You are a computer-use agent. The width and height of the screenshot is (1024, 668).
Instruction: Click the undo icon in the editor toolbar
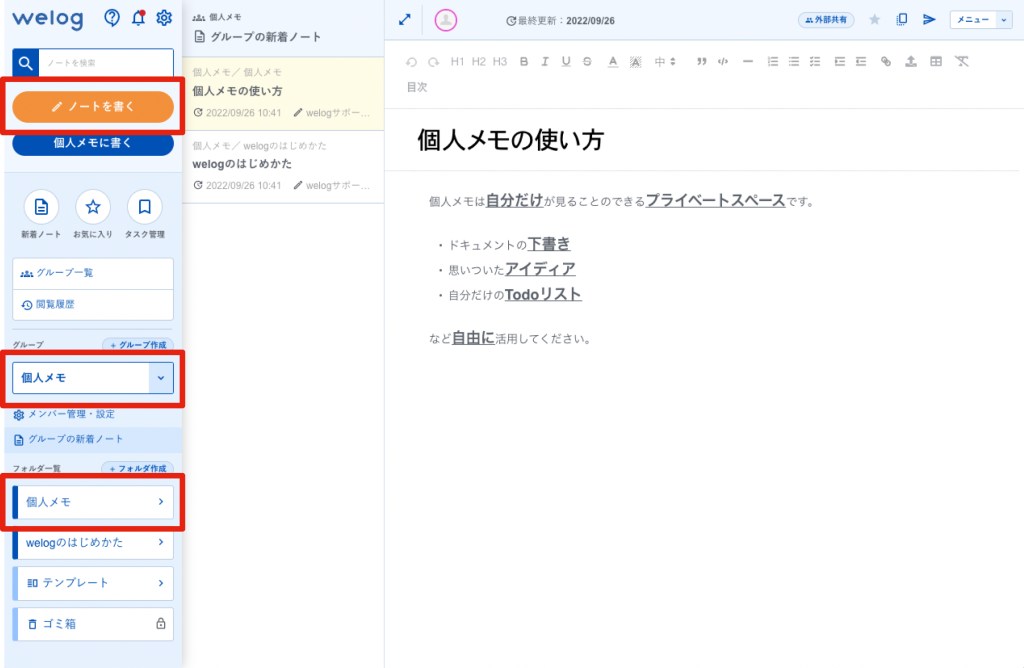pyautogui.click(x=410, y=61)
